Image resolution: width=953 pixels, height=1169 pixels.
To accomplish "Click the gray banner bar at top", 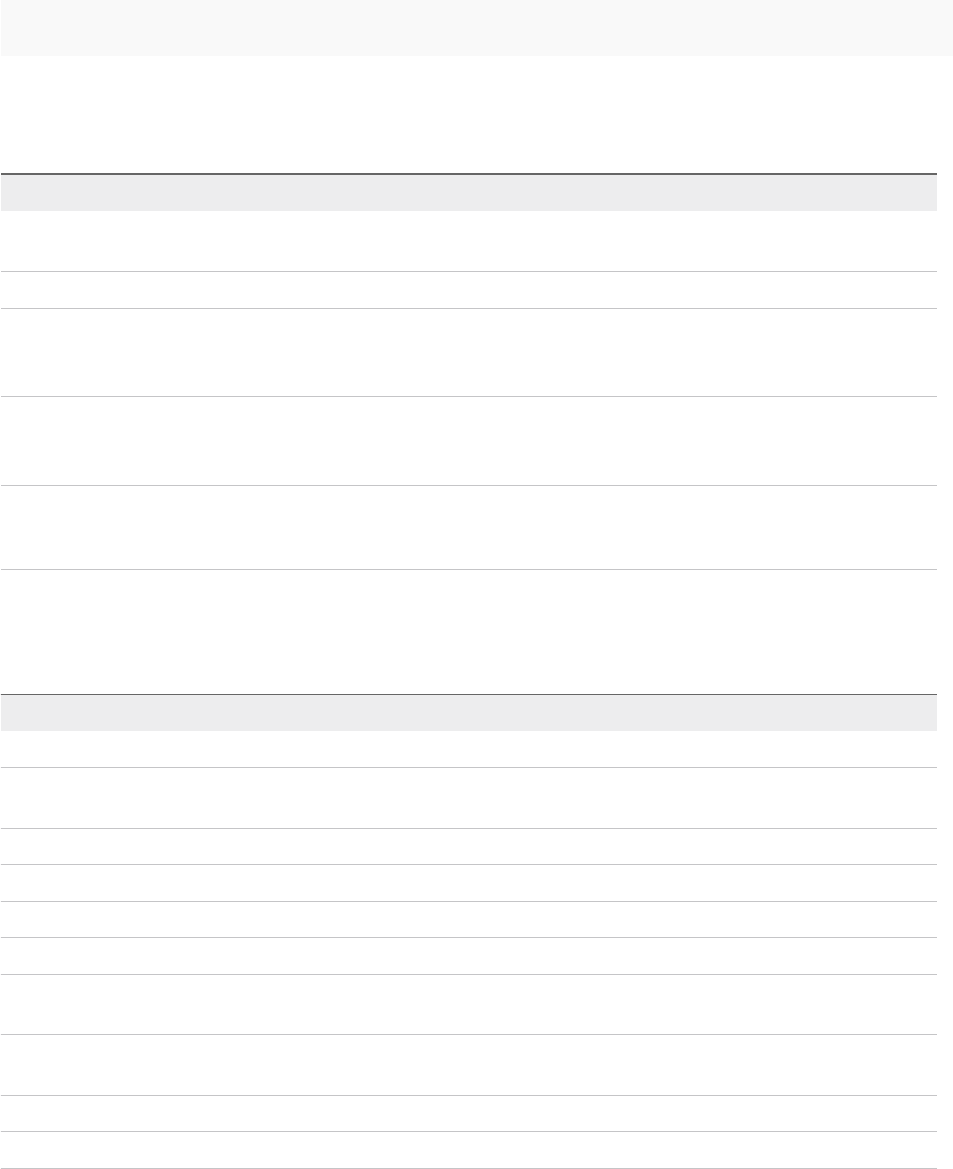I will [476, 27].
